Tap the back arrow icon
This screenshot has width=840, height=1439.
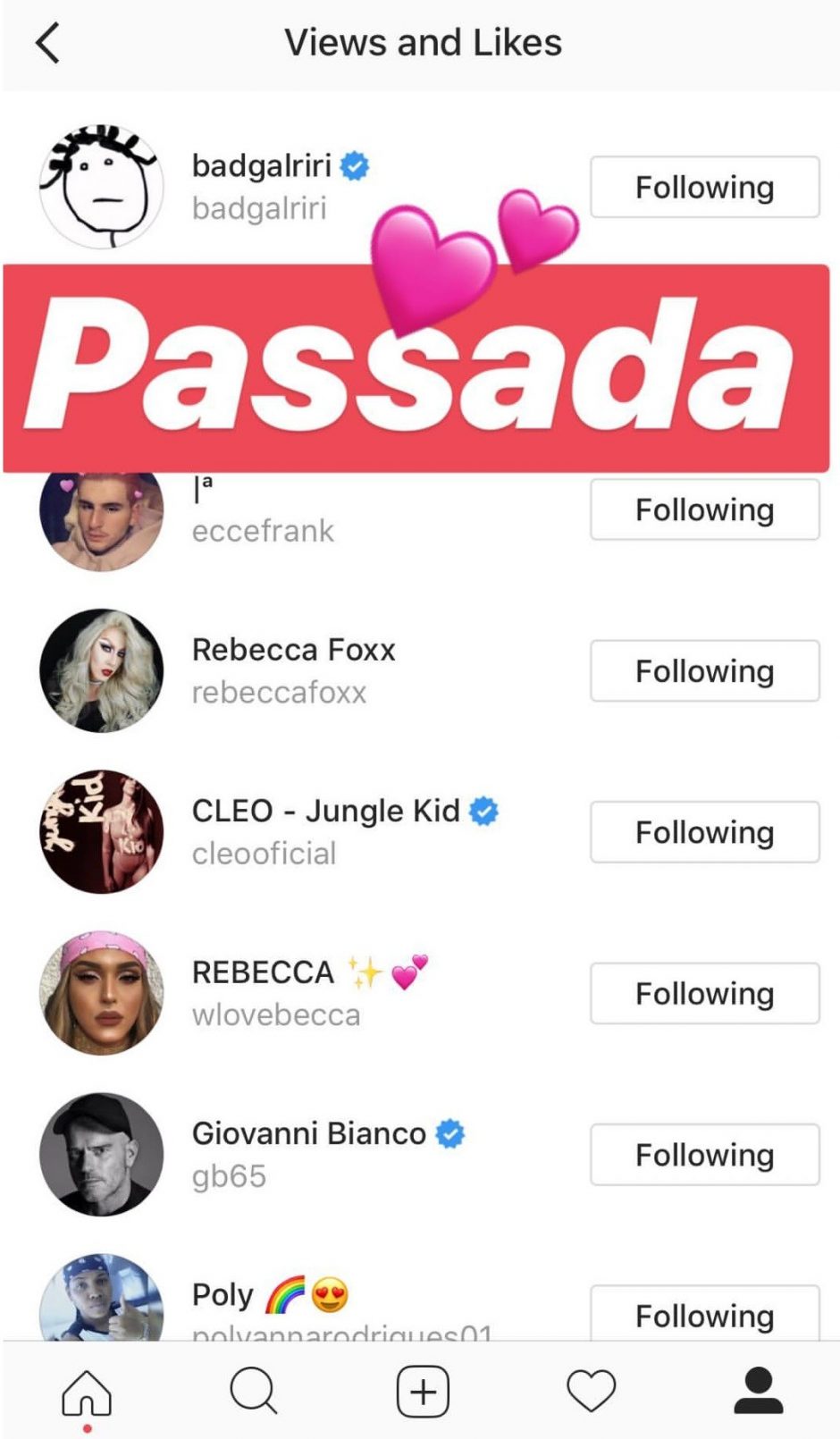(47, 43)
